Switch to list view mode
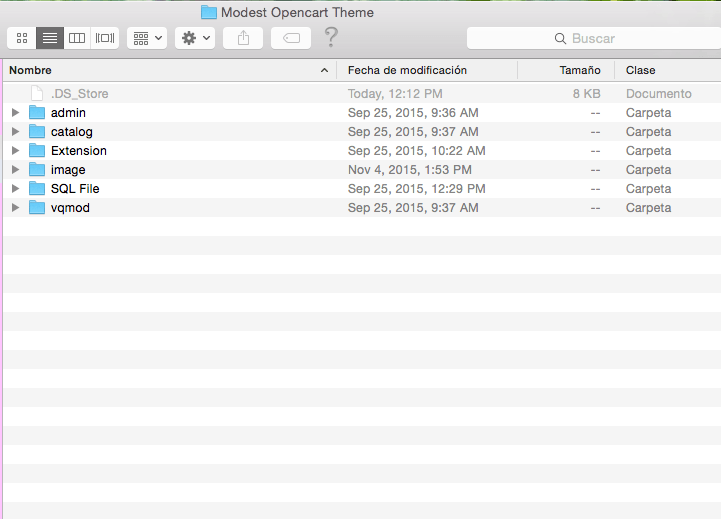 coord(50,38)
